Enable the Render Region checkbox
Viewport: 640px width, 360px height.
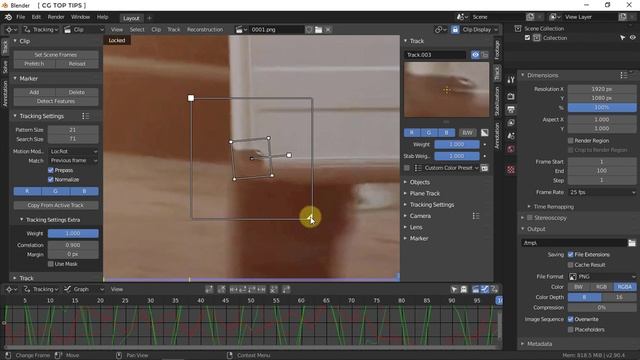pos(571,140)
